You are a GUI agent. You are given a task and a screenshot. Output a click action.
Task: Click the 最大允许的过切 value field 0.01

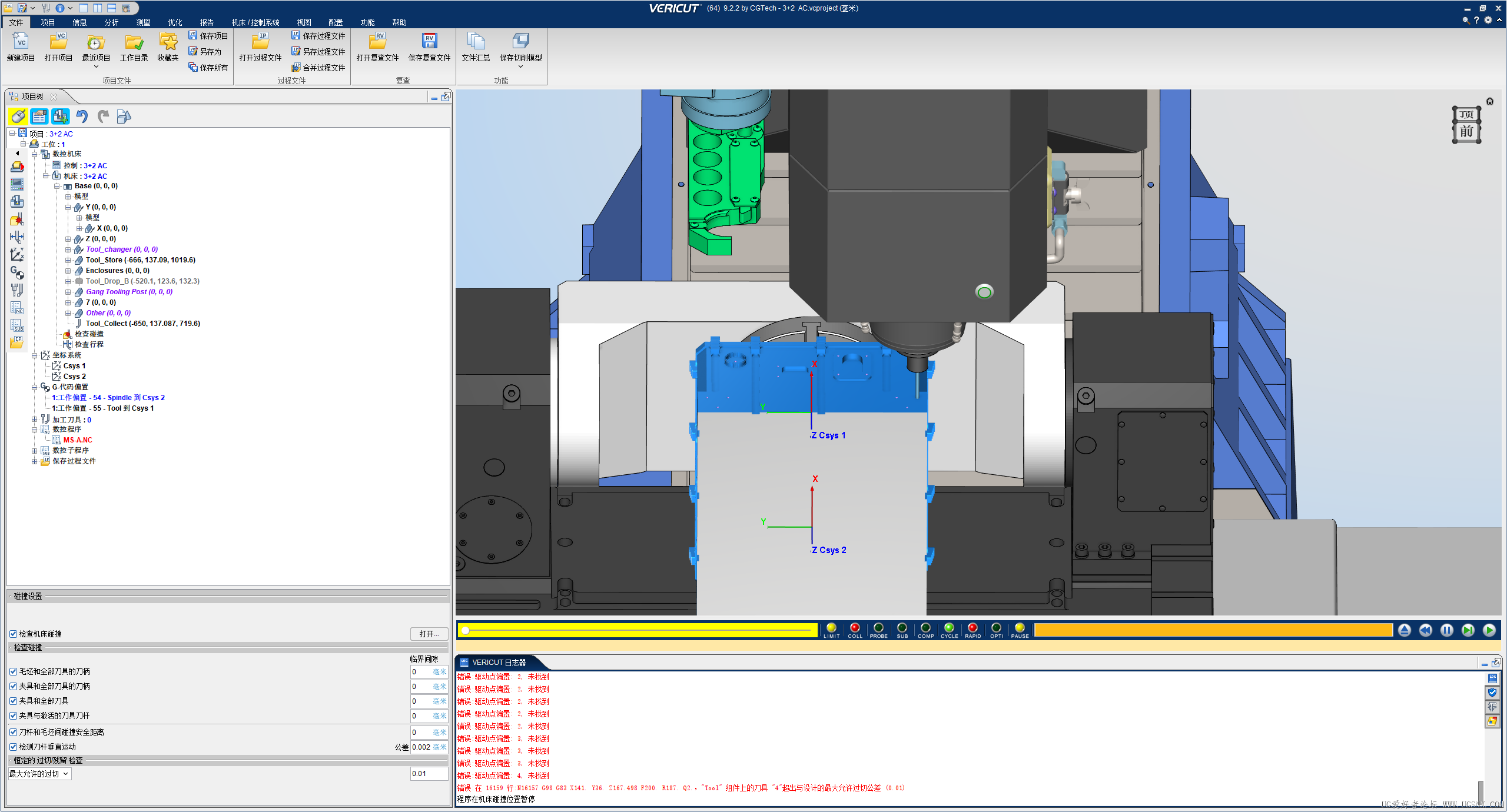tap(429, 774)
